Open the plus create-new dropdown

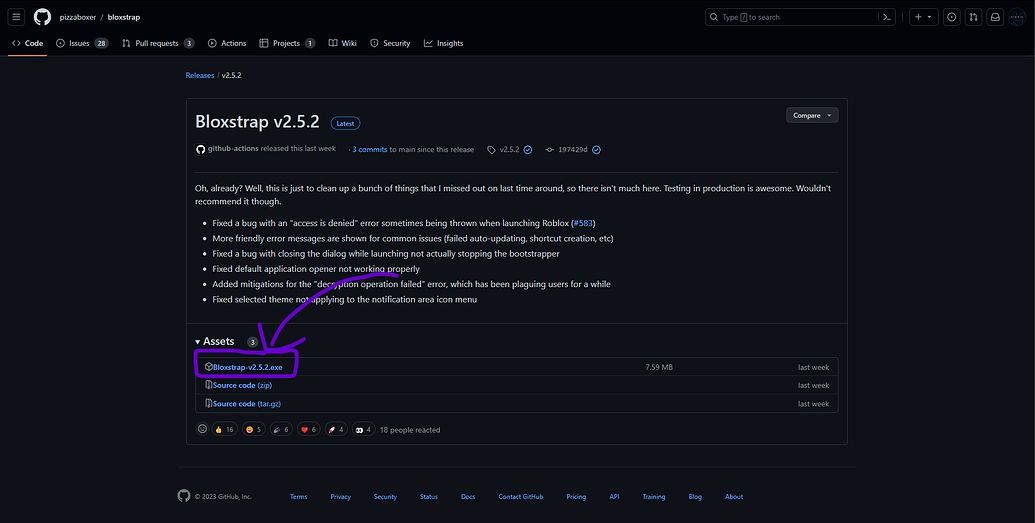pyautogui.click(x=923, y=17)
